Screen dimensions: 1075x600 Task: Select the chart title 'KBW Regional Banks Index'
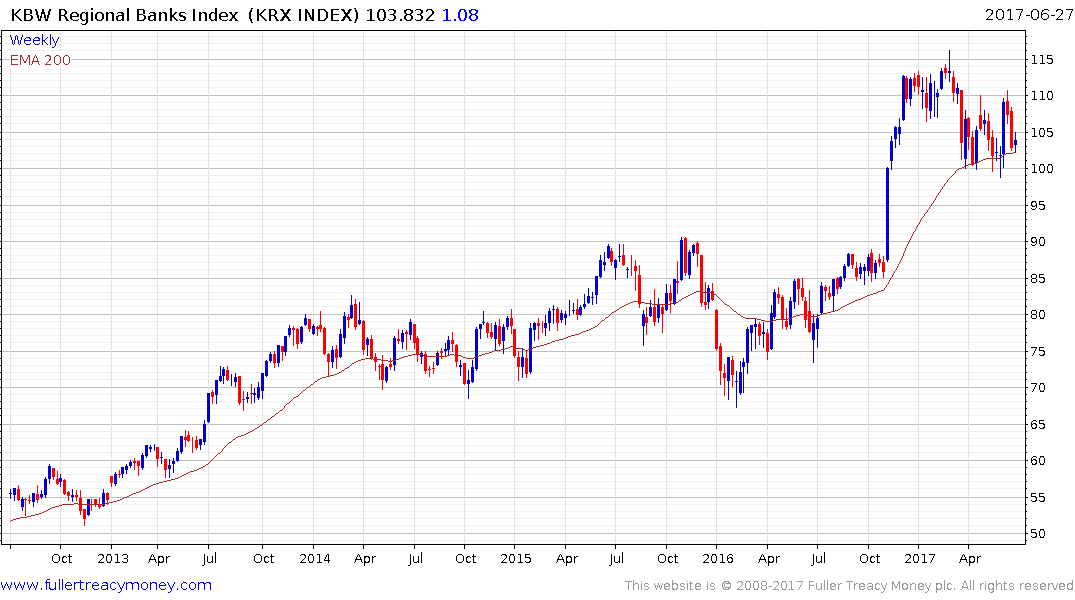click(124, 15)
